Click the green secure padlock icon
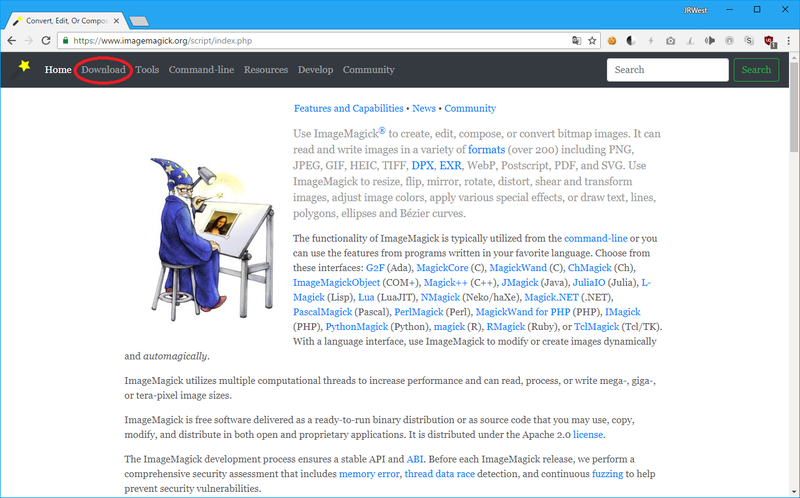The width and height of the screenshot is (800, 498). (65, 41)
